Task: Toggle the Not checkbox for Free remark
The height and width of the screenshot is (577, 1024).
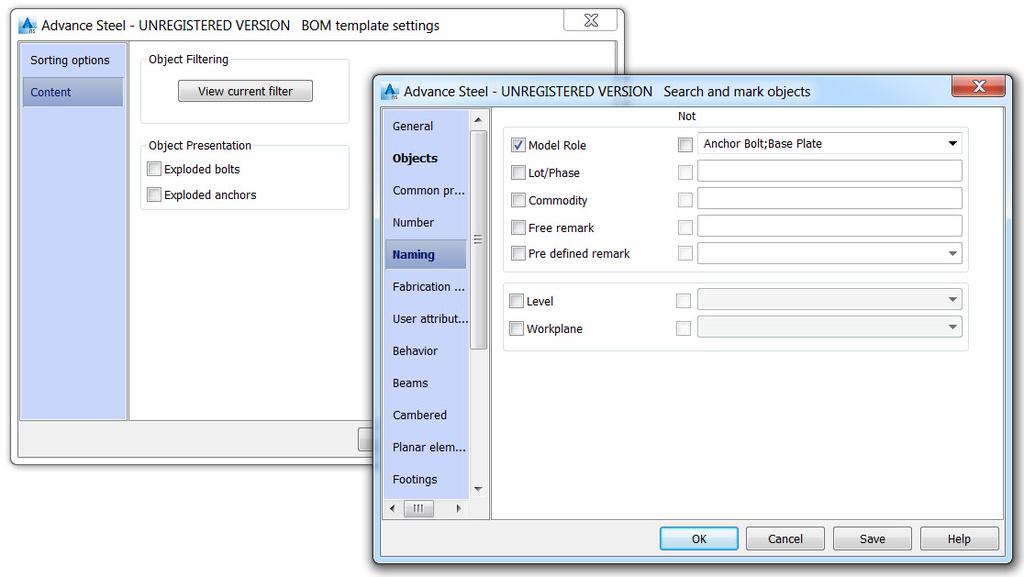Action: 685,227
